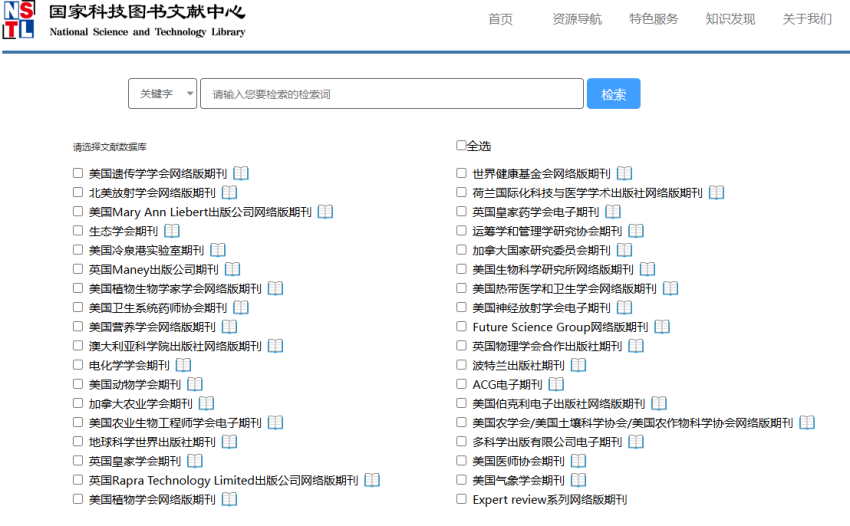Check the 美国农学会/美国土壤科学协会 journals checkbox

click(461, 422)
